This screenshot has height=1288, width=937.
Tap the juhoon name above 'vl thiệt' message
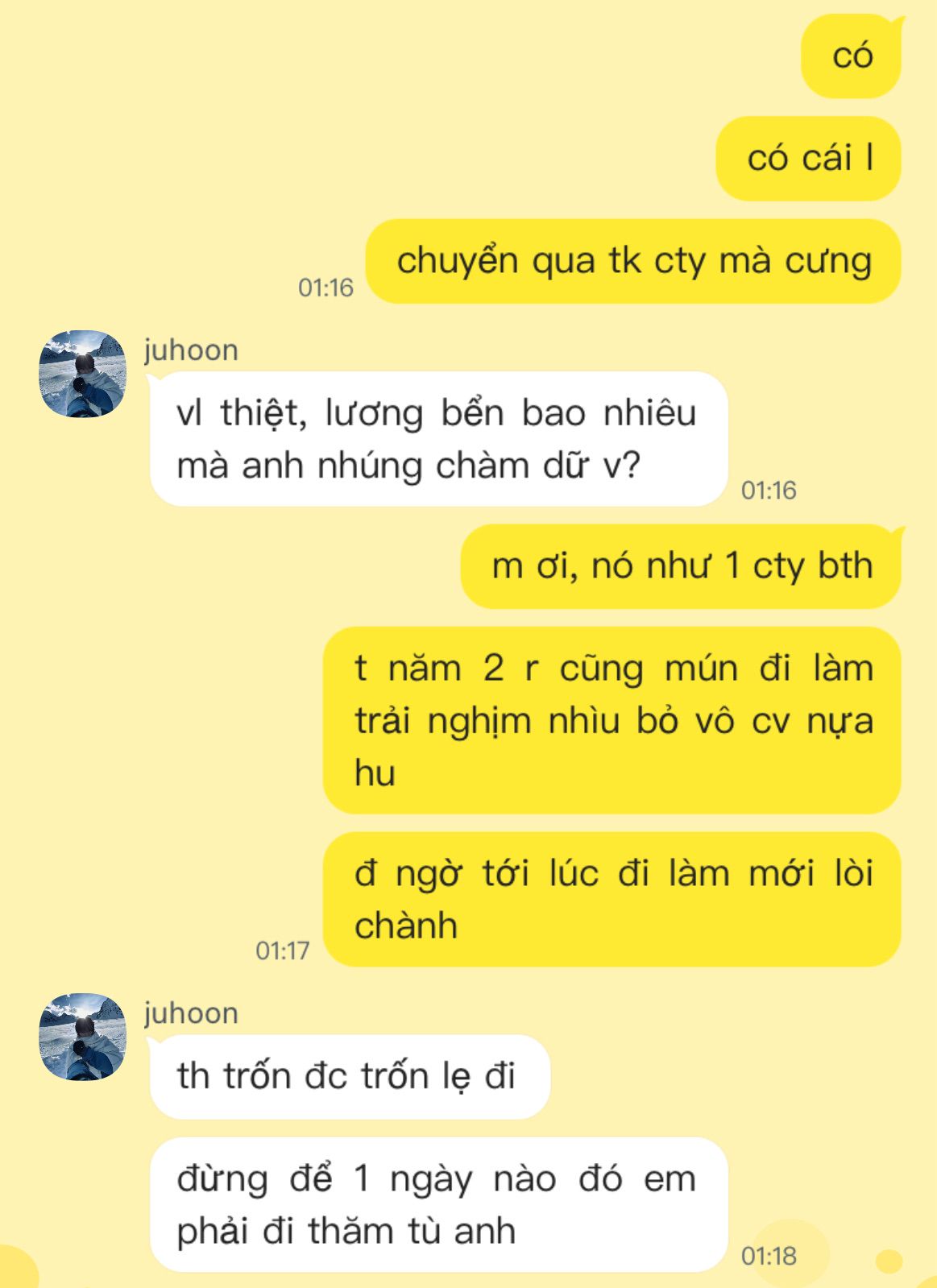point(191,350)
